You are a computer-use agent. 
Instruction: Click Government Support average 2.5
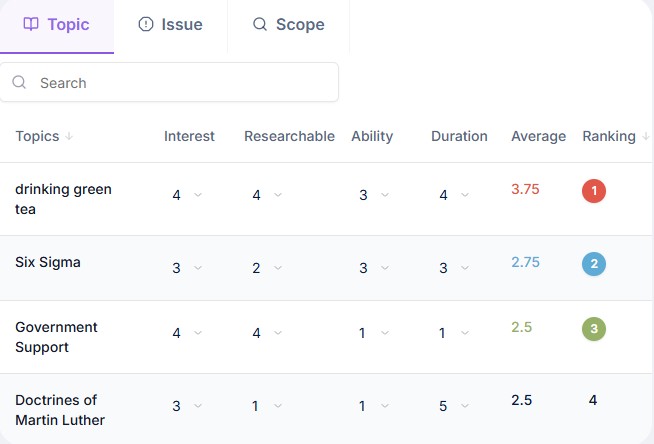522,327
